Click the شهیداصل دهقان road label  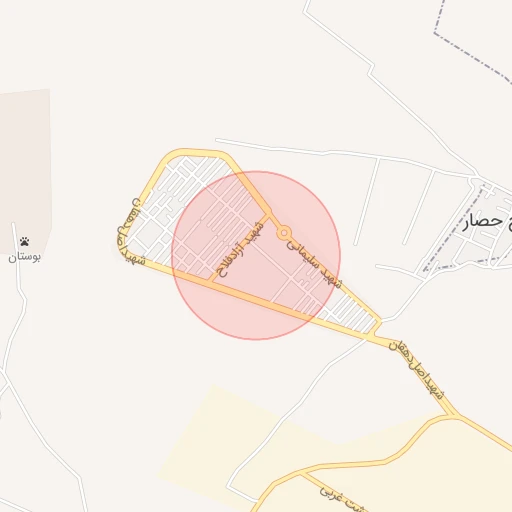[417, 370]
